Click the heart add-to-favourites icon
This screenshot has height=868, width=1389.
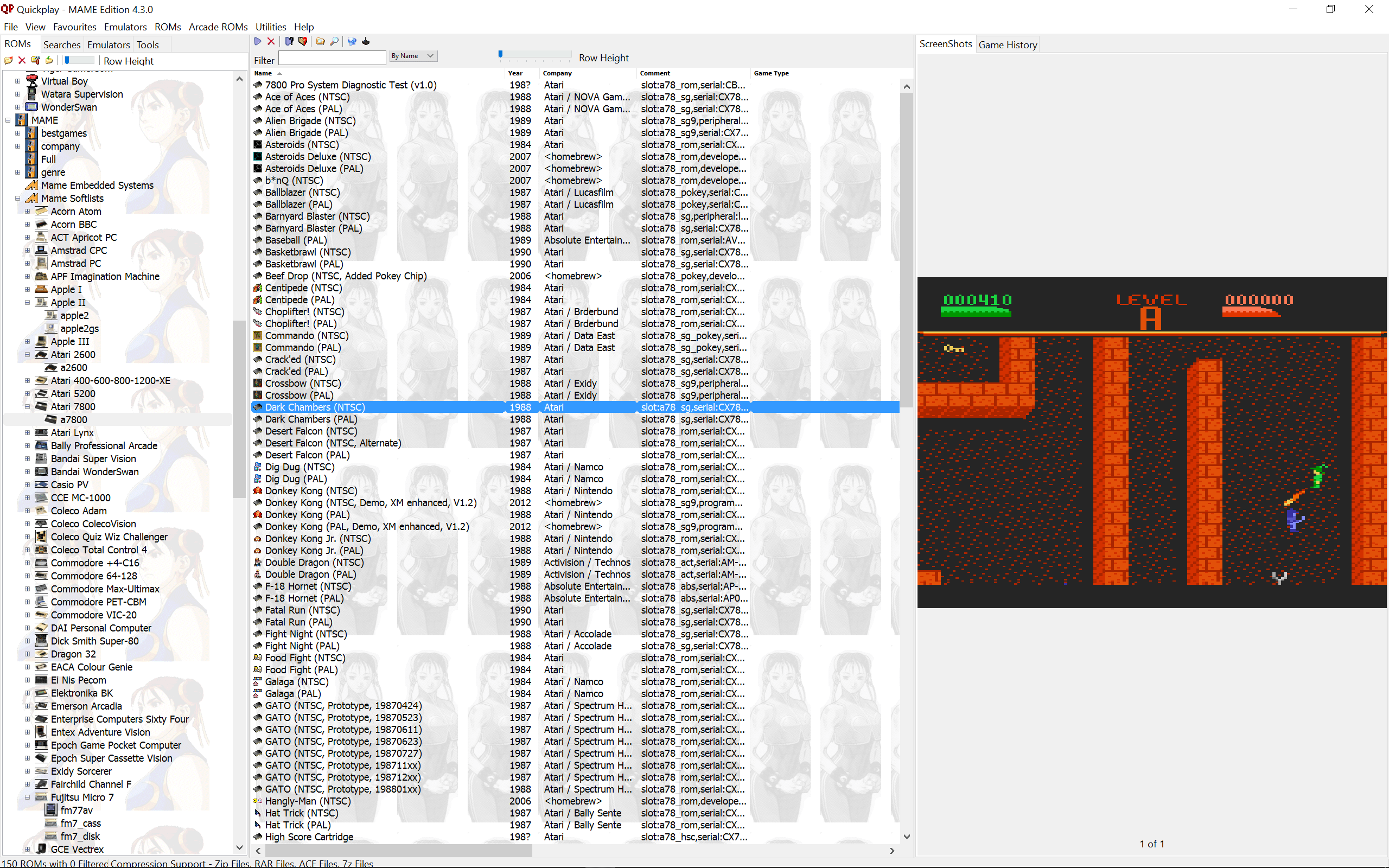302,41
